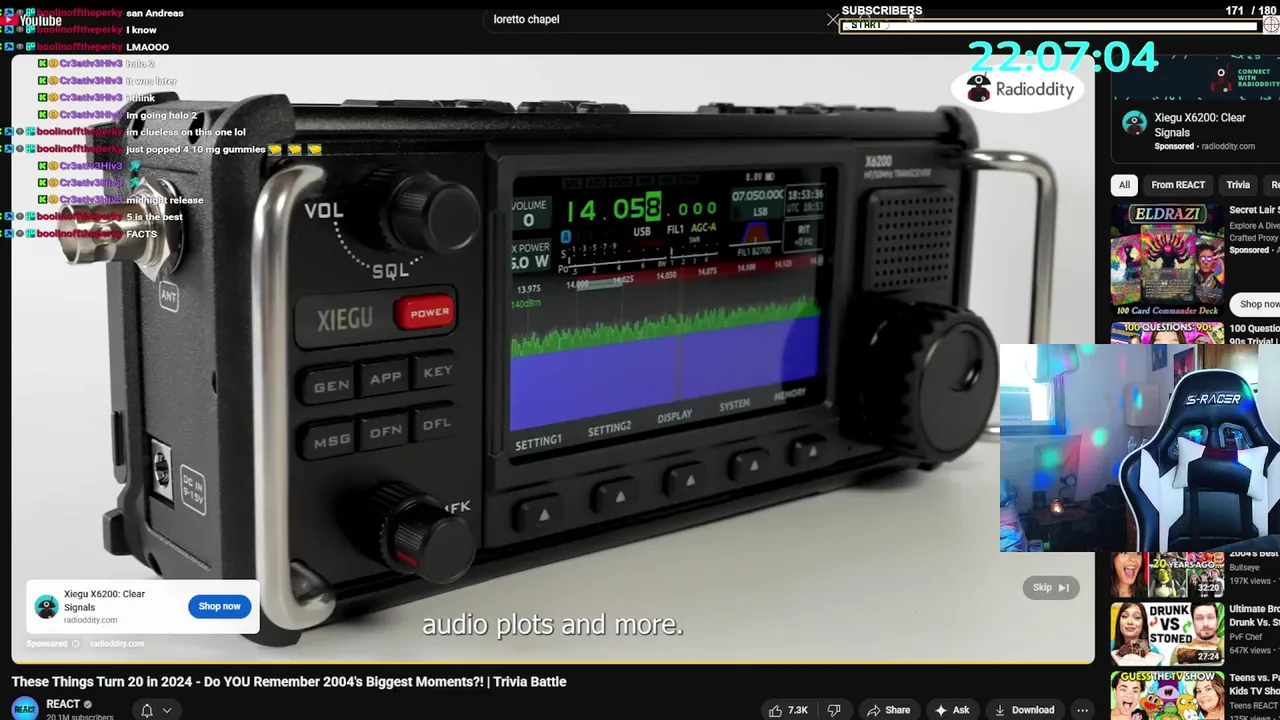This screenshot has height=720, width=1280.
Task: Clear the search box with the X icon
Action: click(832, 19)
